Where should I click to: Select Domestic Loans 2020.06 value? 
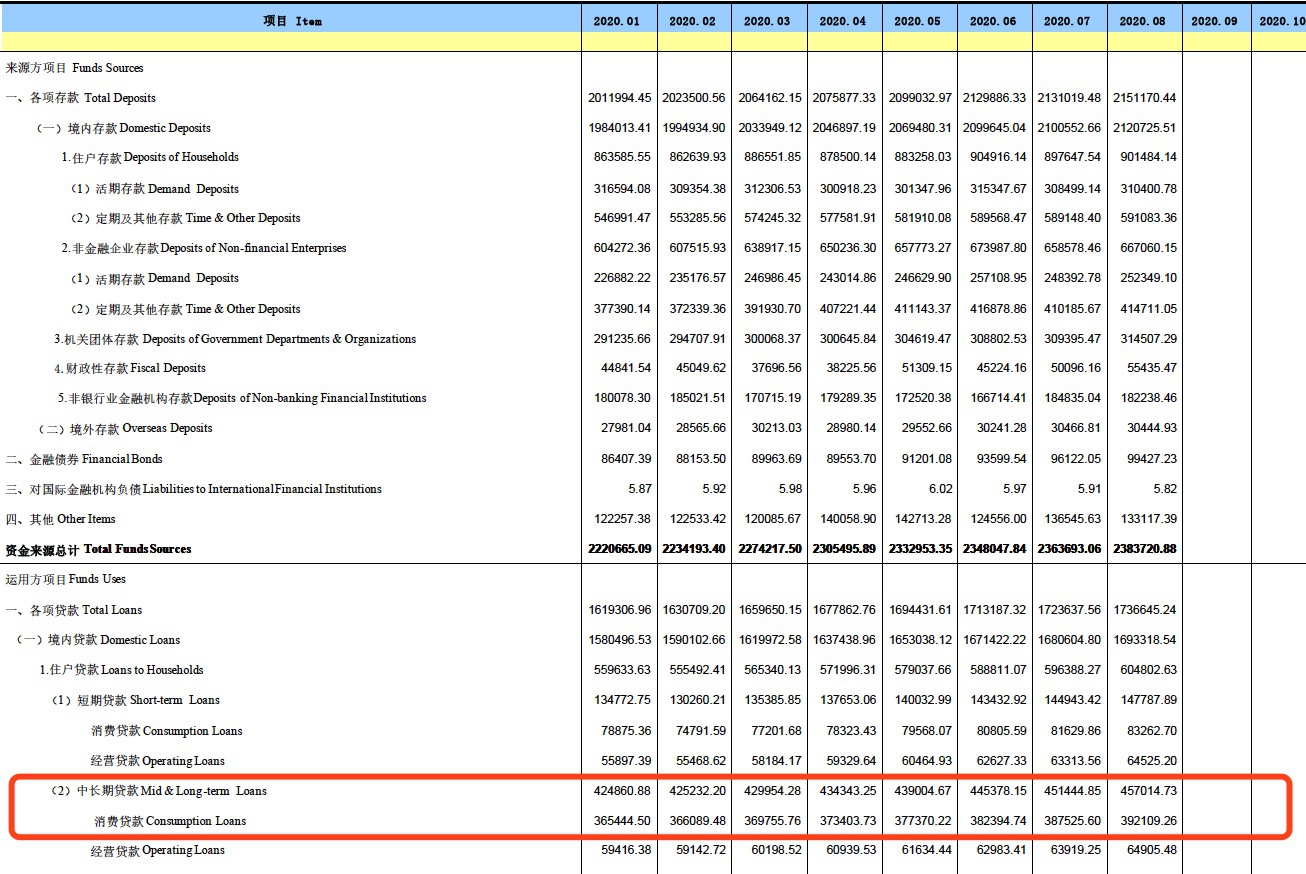tap(994, 640)
